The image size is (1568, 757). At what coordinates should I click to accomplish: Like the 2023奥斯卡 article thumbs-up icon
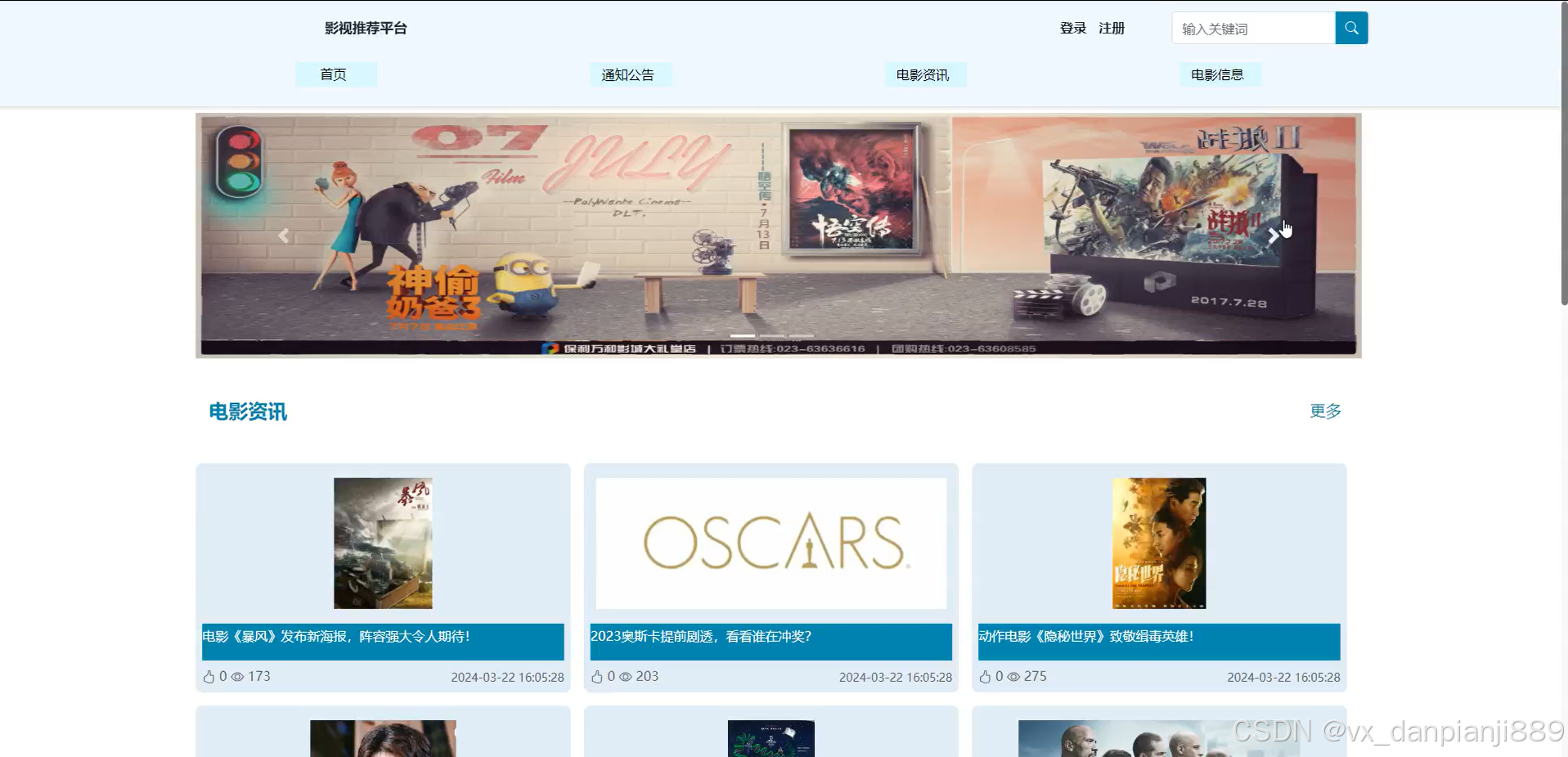pos(597,677)
